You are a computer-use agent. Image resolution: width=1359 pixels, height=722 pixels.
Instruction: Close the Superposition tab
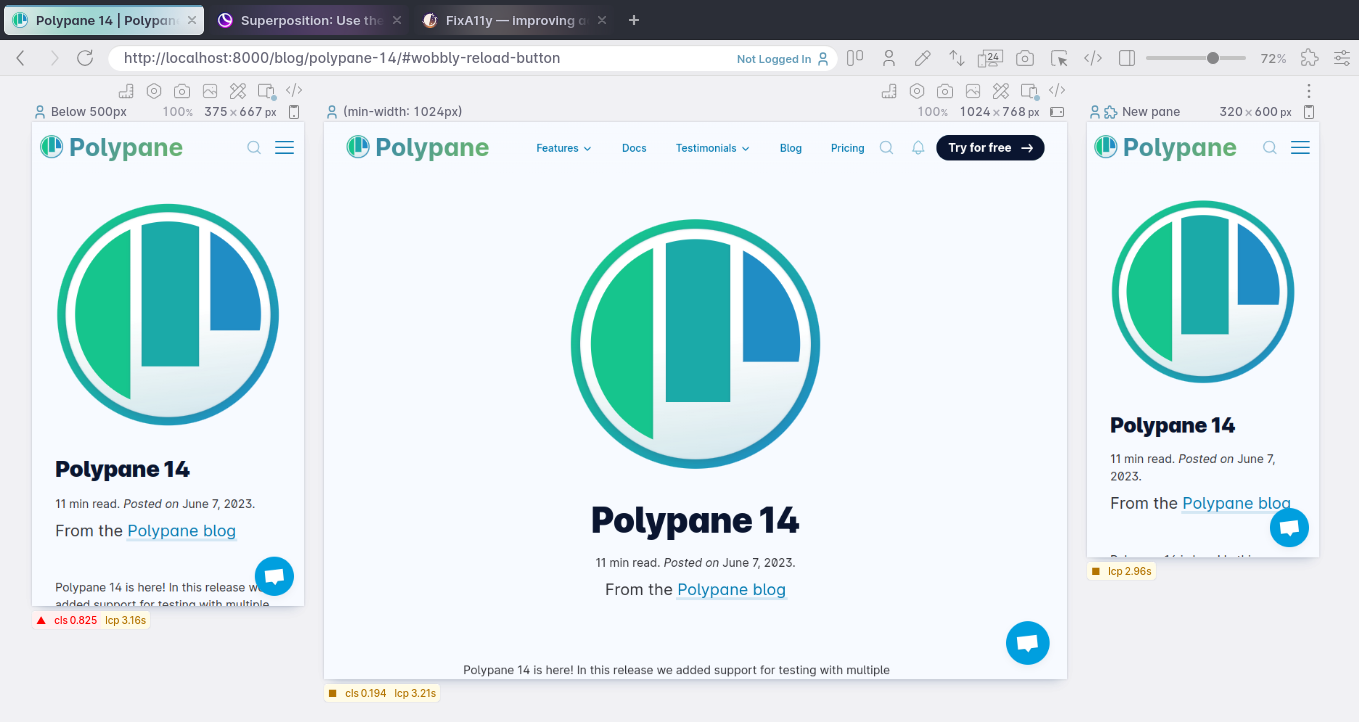(396, 20)
